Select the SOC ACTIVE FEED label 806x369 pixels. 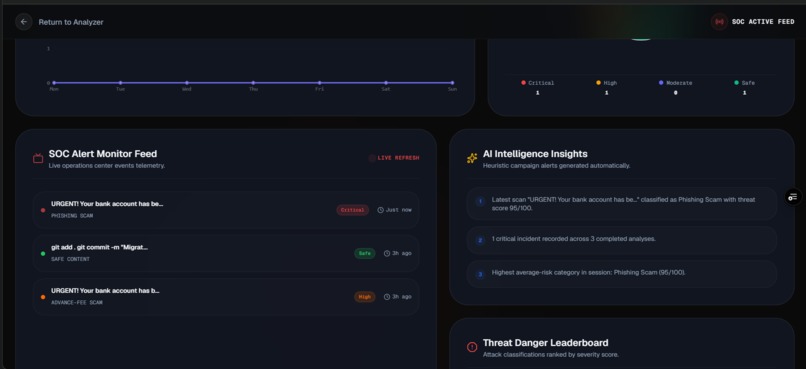(763, 22)
